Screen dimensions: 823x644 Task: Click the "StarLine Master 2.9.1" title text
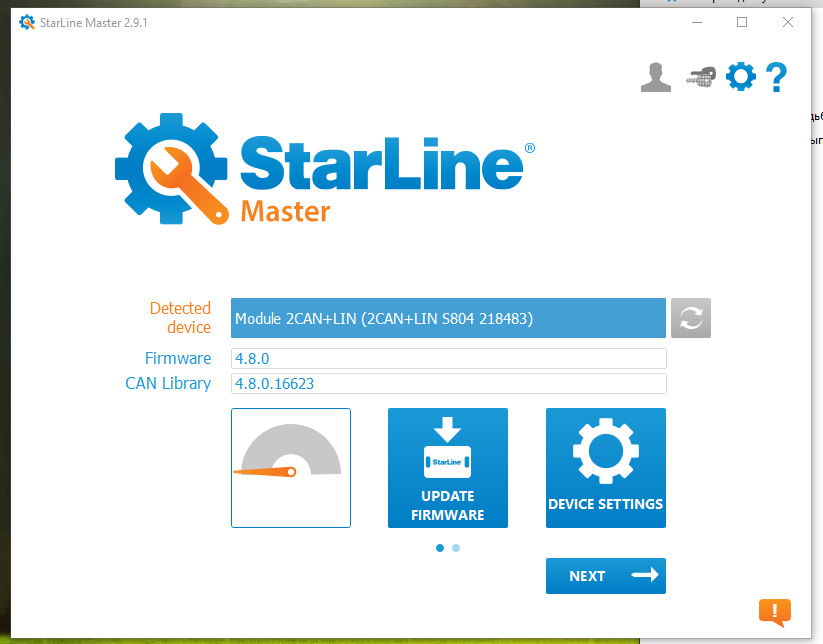(x=93, y=23)
